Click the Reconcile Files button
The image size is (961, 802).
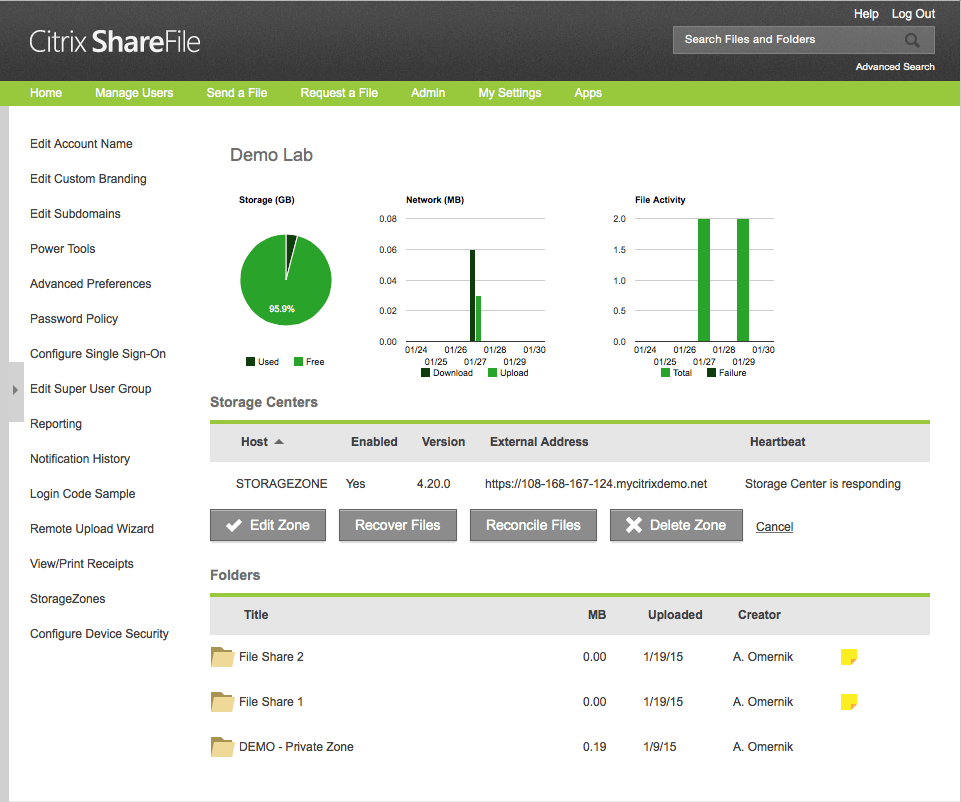click(x=533, y=525)
